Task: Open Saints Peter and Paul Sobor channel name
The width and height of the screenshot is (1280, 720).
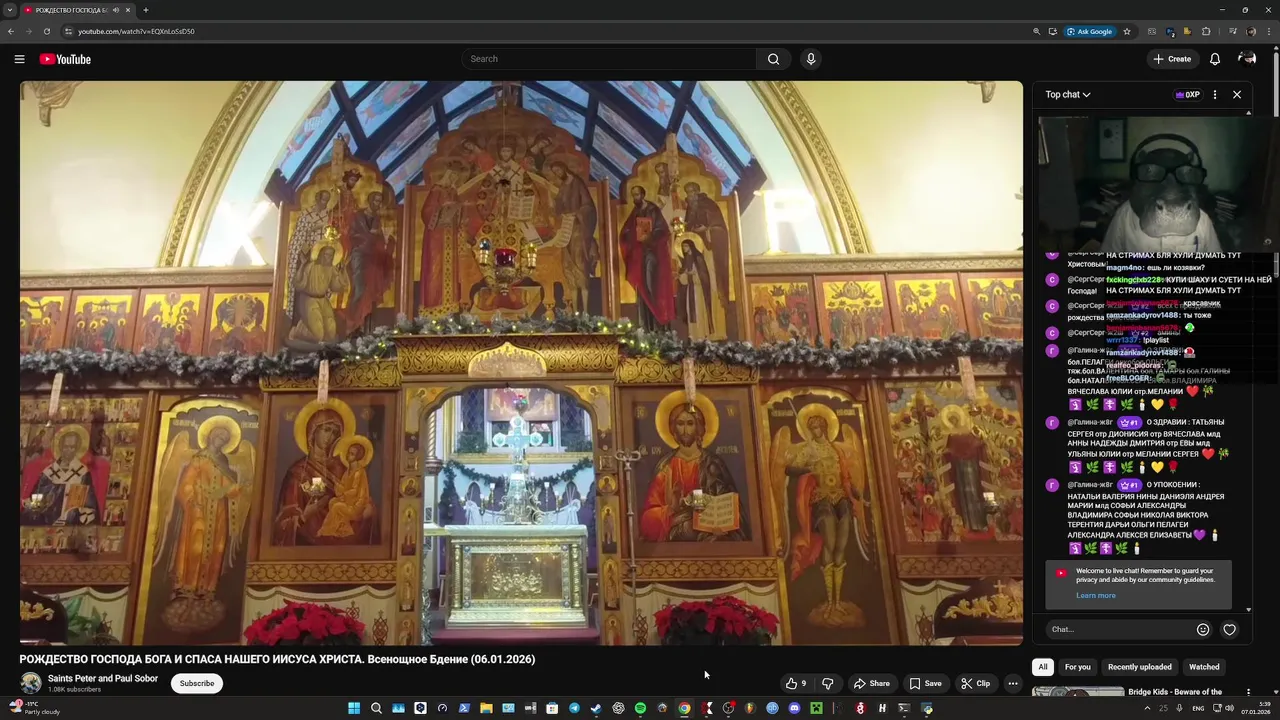Action: 103,679
